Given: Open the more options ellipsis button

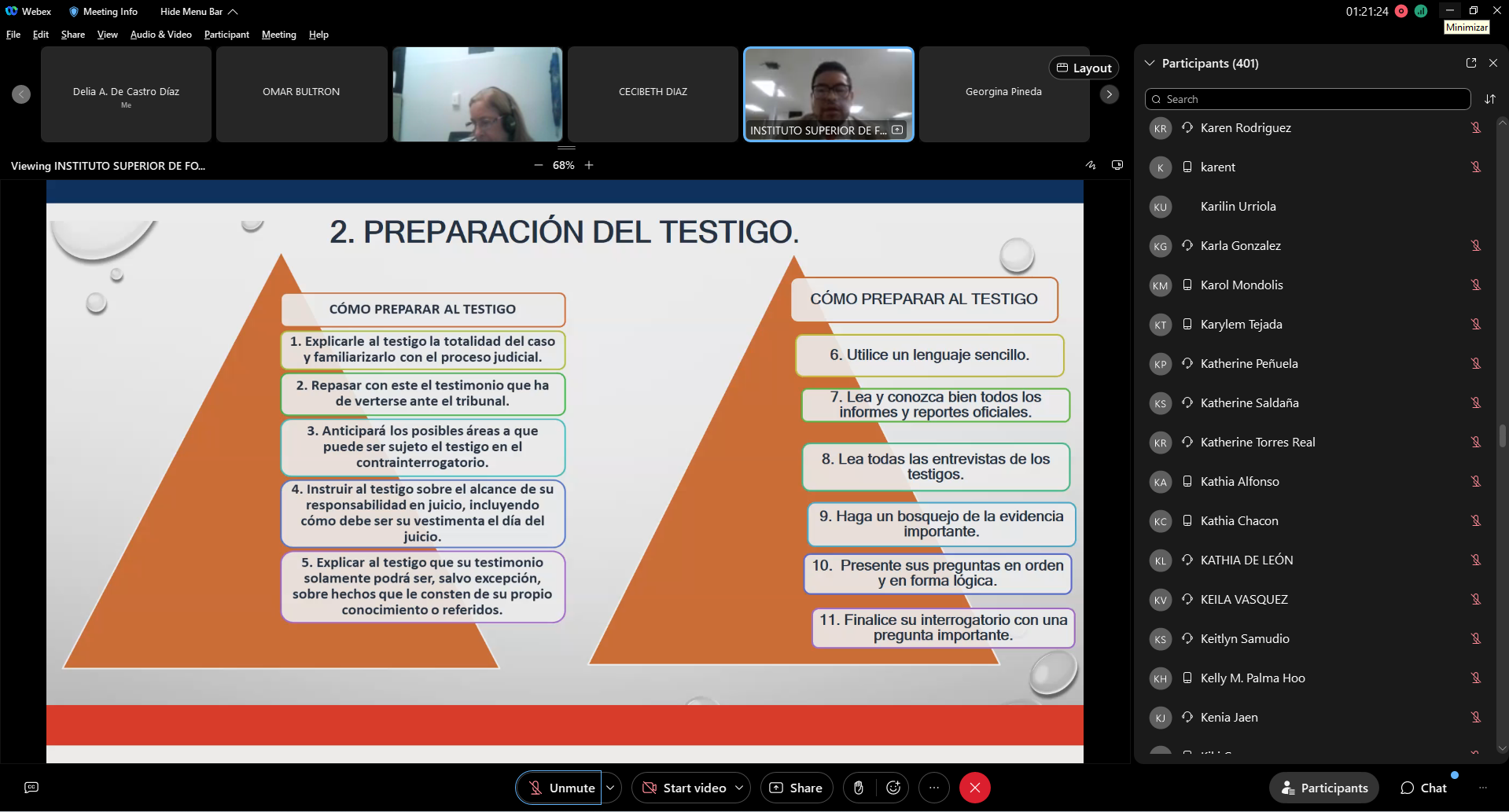Looking at the screenshot, I should pos(934,788).
